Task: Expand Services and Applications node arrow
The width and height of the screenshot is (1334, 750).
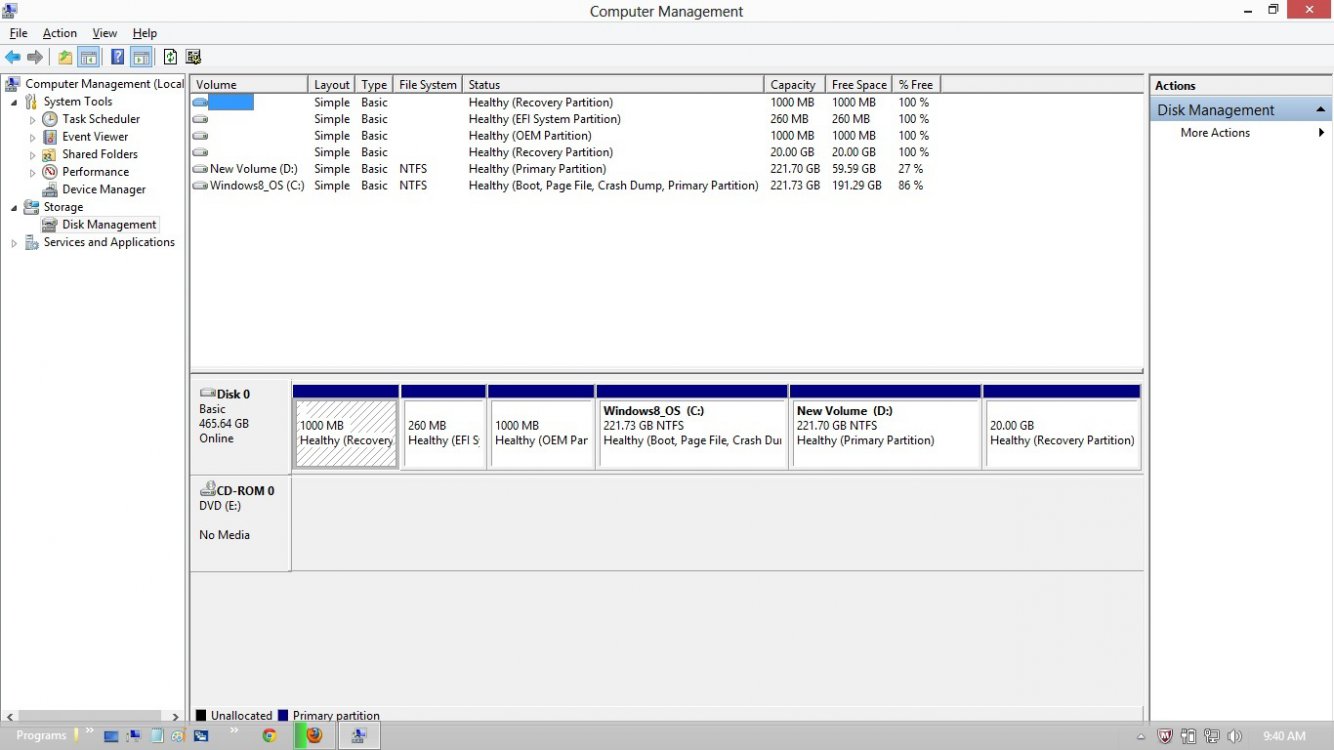Action: [14, 242]
